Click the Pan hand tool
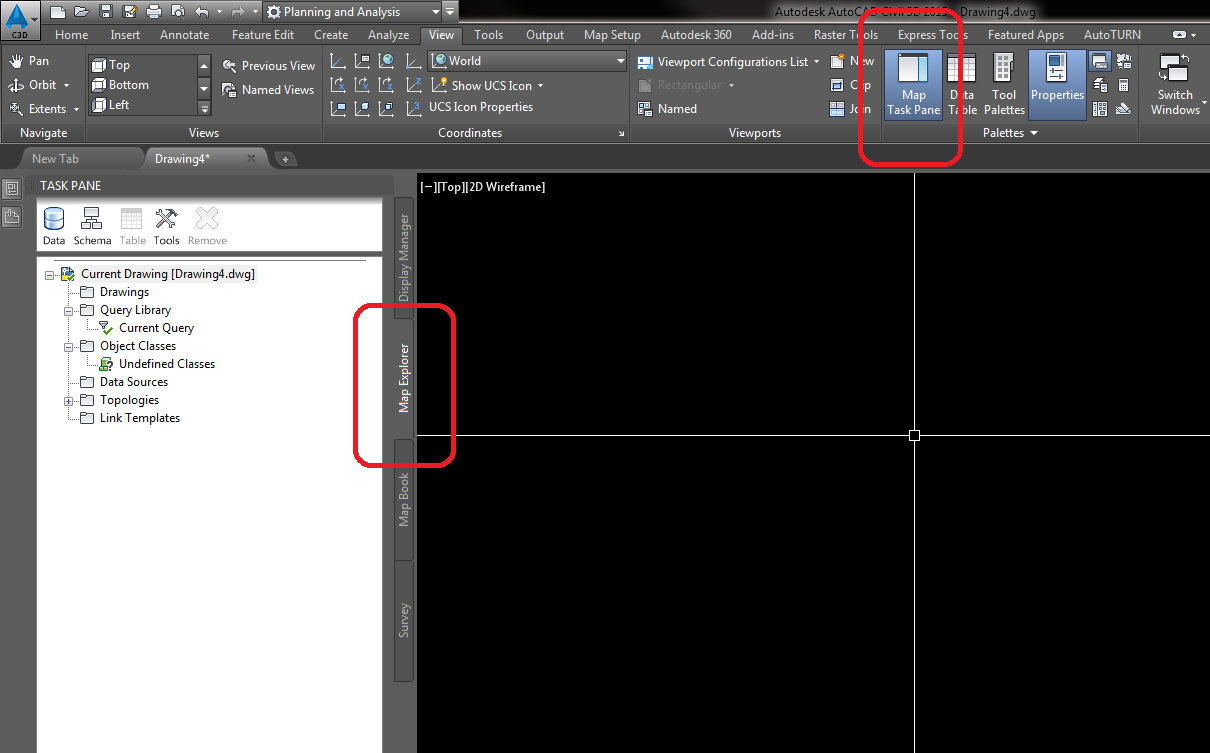This screenshot has height=753, width=1210. pos(29,61)
